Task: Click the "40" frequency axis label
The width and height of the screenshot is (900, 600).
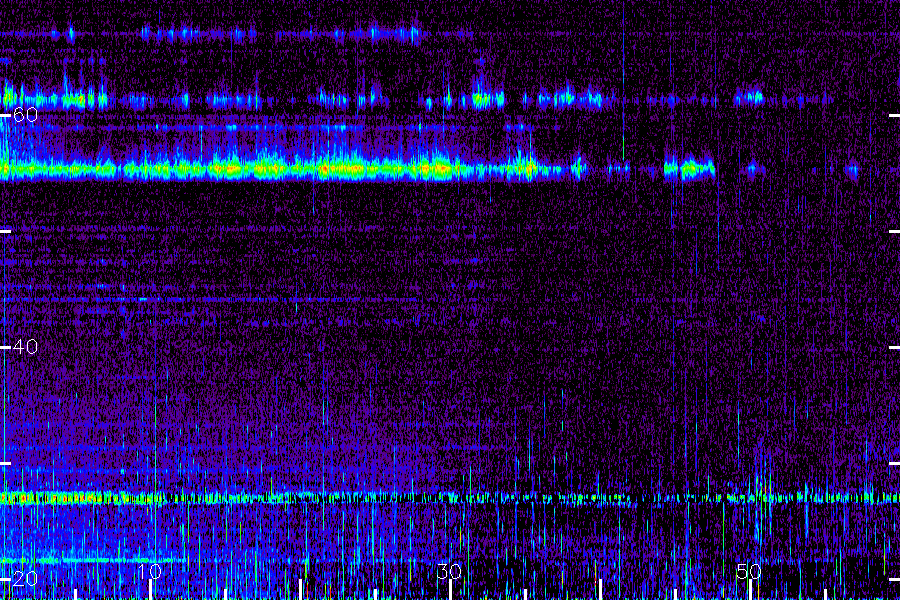Action: (25, 347)
